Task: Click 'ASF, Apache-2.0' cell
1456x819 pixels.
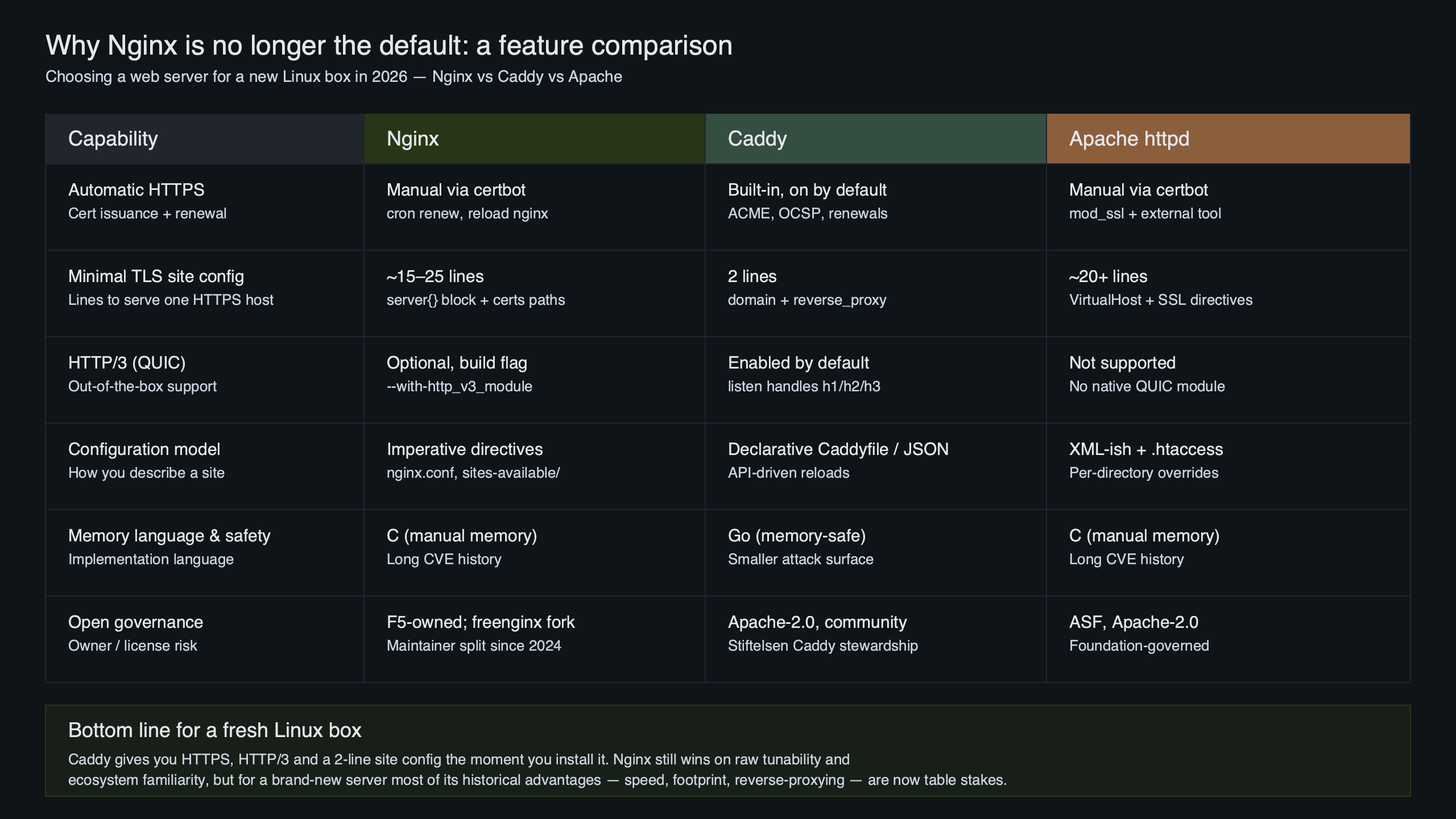Action: tap(1134, 622)
